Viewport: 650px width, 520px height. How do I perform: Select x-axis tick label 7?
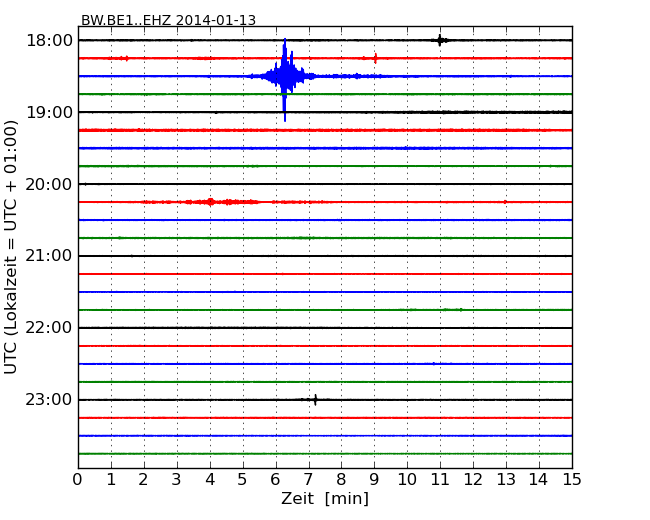point(308,479)
